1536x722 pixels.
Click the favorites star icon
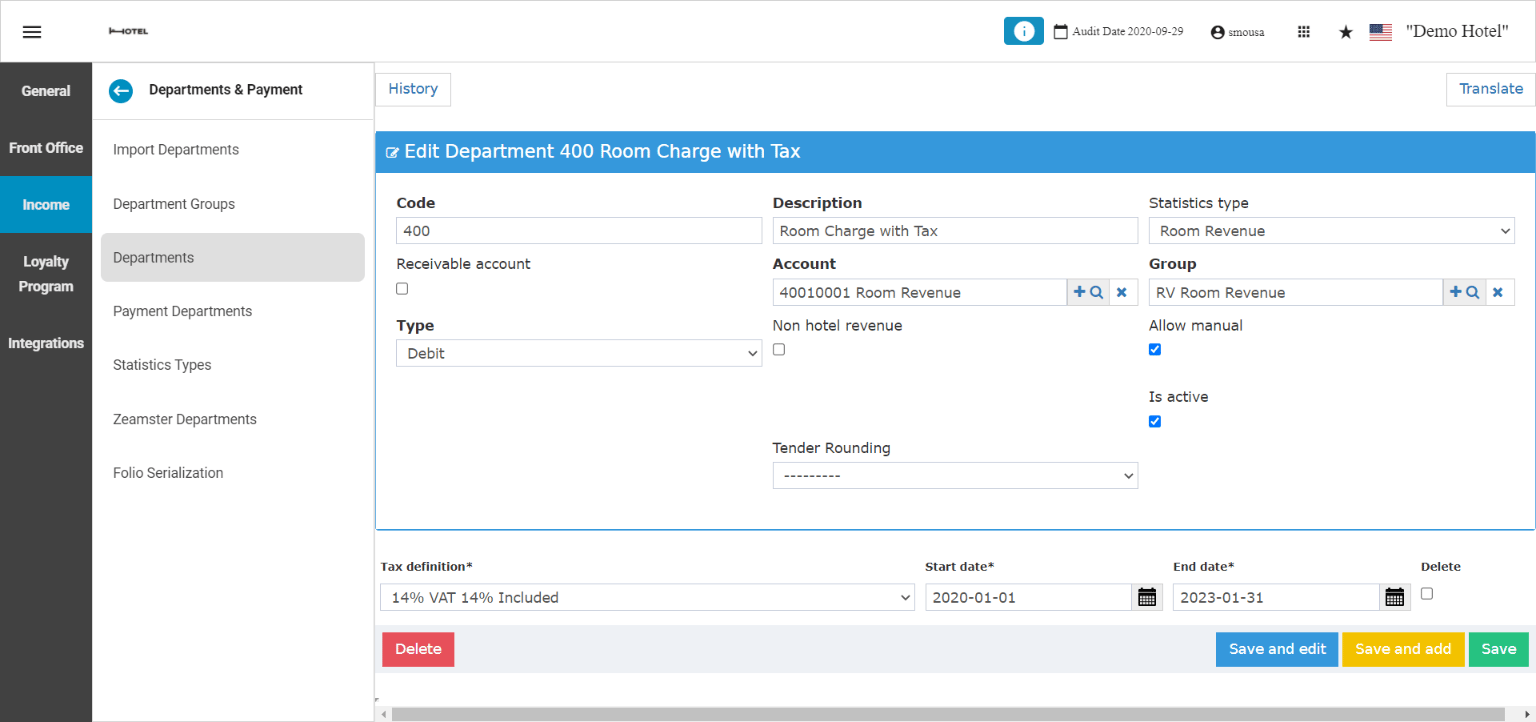[1346, 32]
